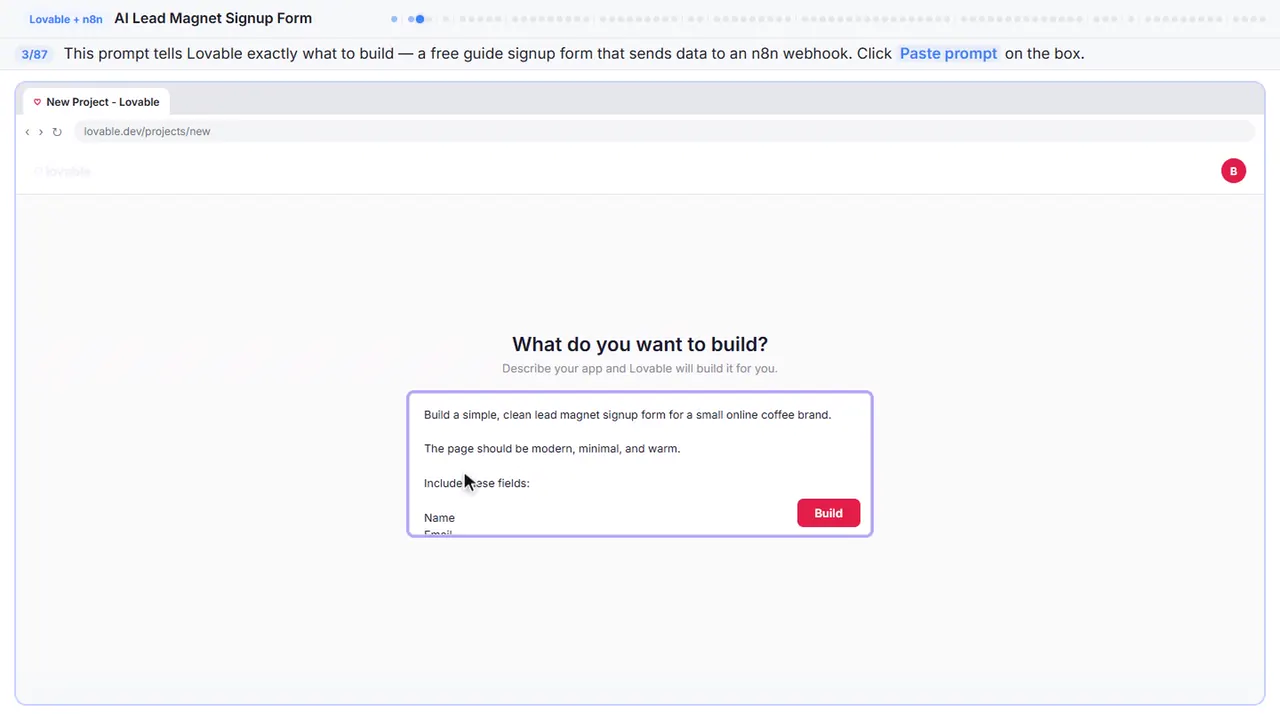This screenshot has width=1280, height=720.
Task: Open the red B user avatar
Action: [1233, 171]
